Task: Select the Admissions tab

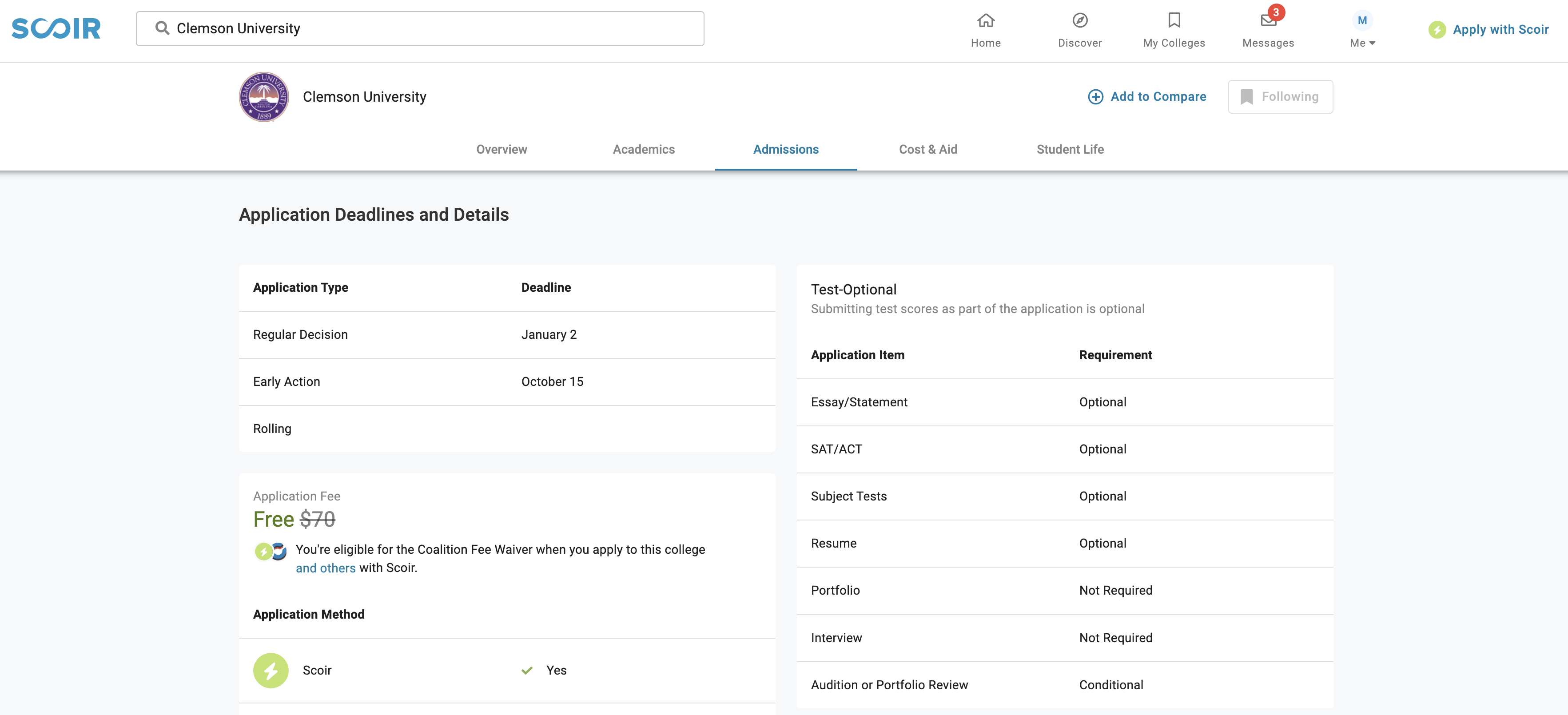Action: [785, 149]
